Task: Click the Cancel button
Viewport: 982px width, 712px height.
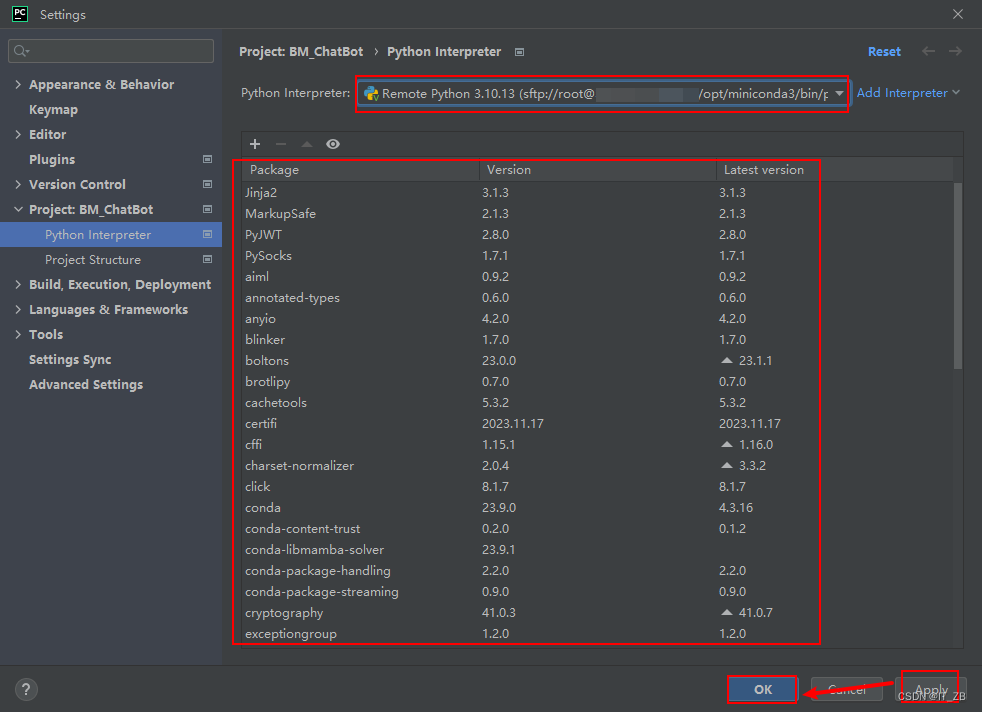Action: tap(847, 689)
